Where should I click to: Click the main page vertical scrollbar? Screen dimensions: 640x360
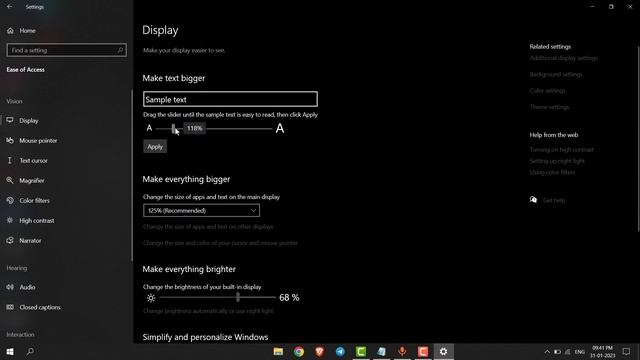click(x=638, y=139)
